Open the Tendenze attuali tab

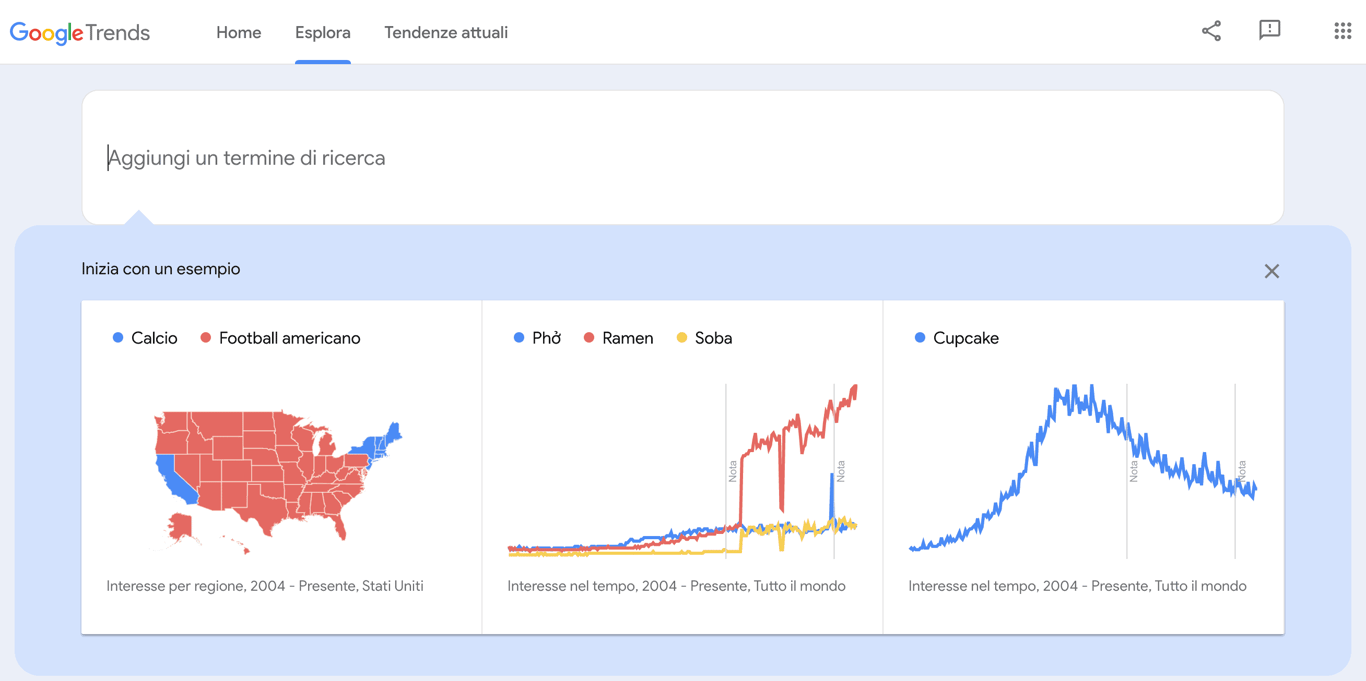pyautogui.click(x=446, y=32)
